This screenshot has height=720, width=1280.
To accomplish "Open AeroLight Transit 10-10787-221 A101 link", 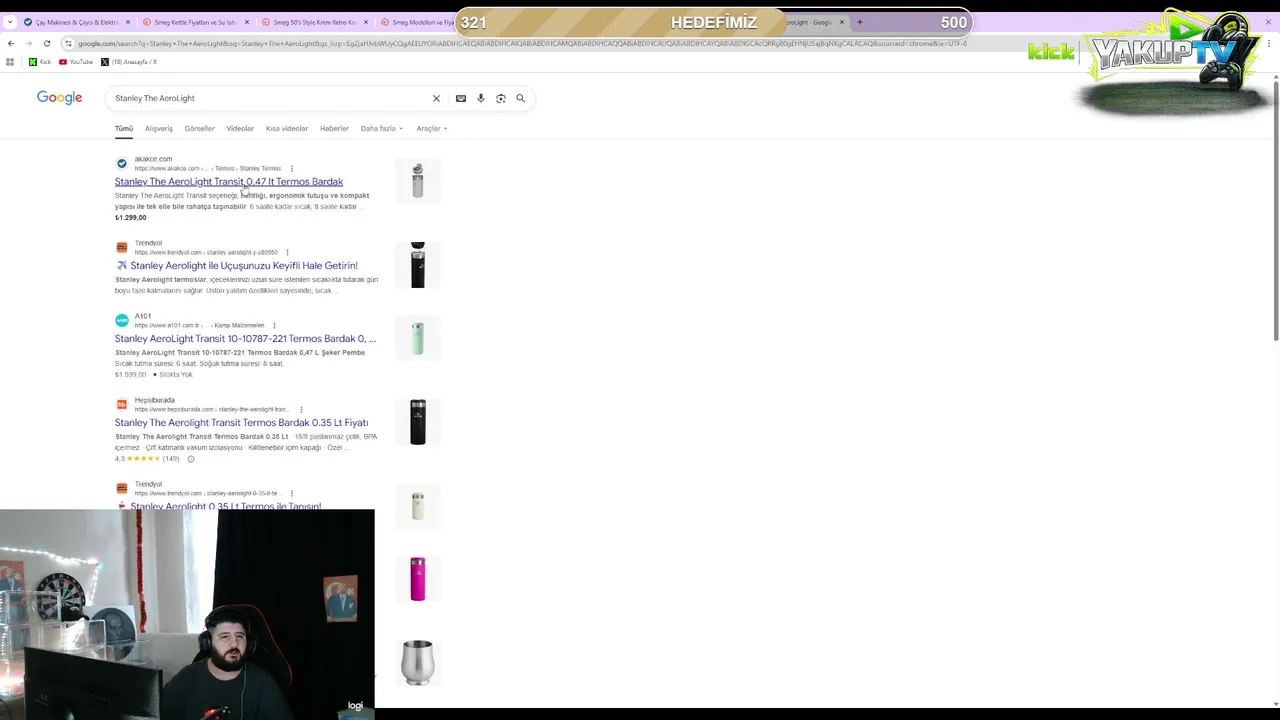I will click(245, 339).
